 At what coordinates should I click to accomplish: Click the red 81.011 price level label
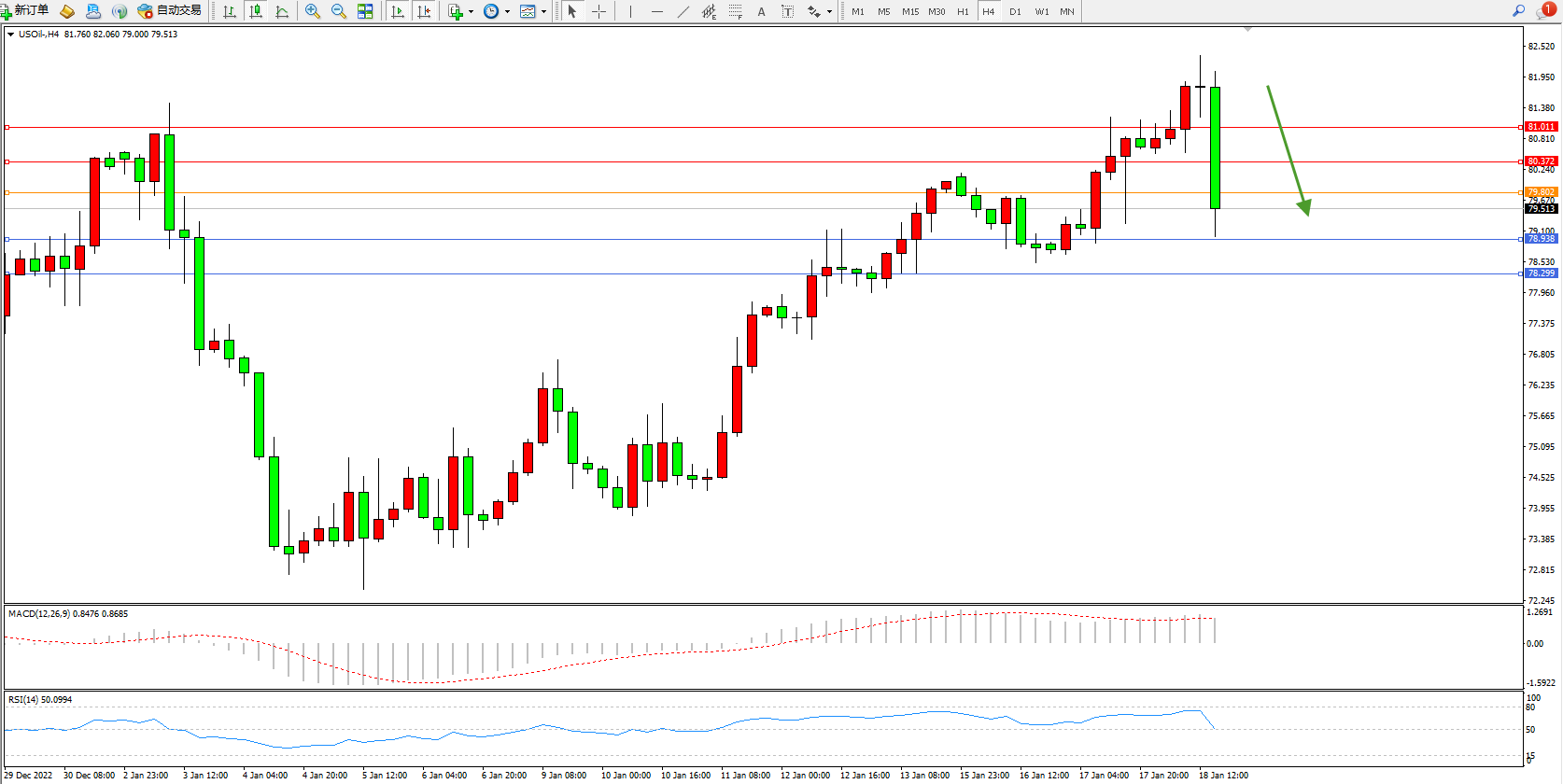[1541, 127]
